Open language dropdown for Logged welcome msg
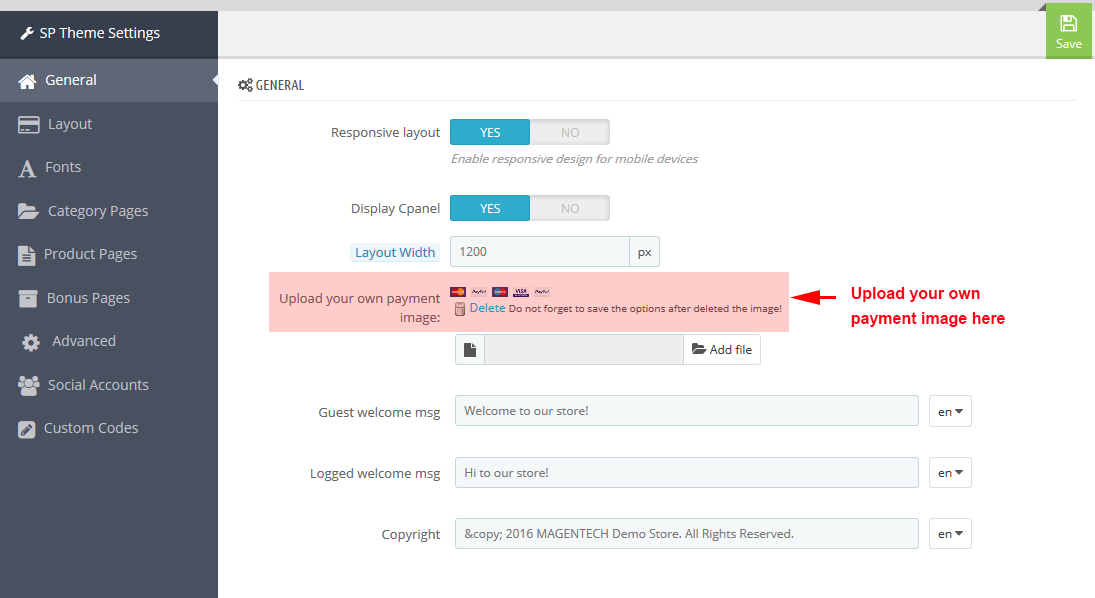This screenshot has width=1095, height=598. click(950, 473)
